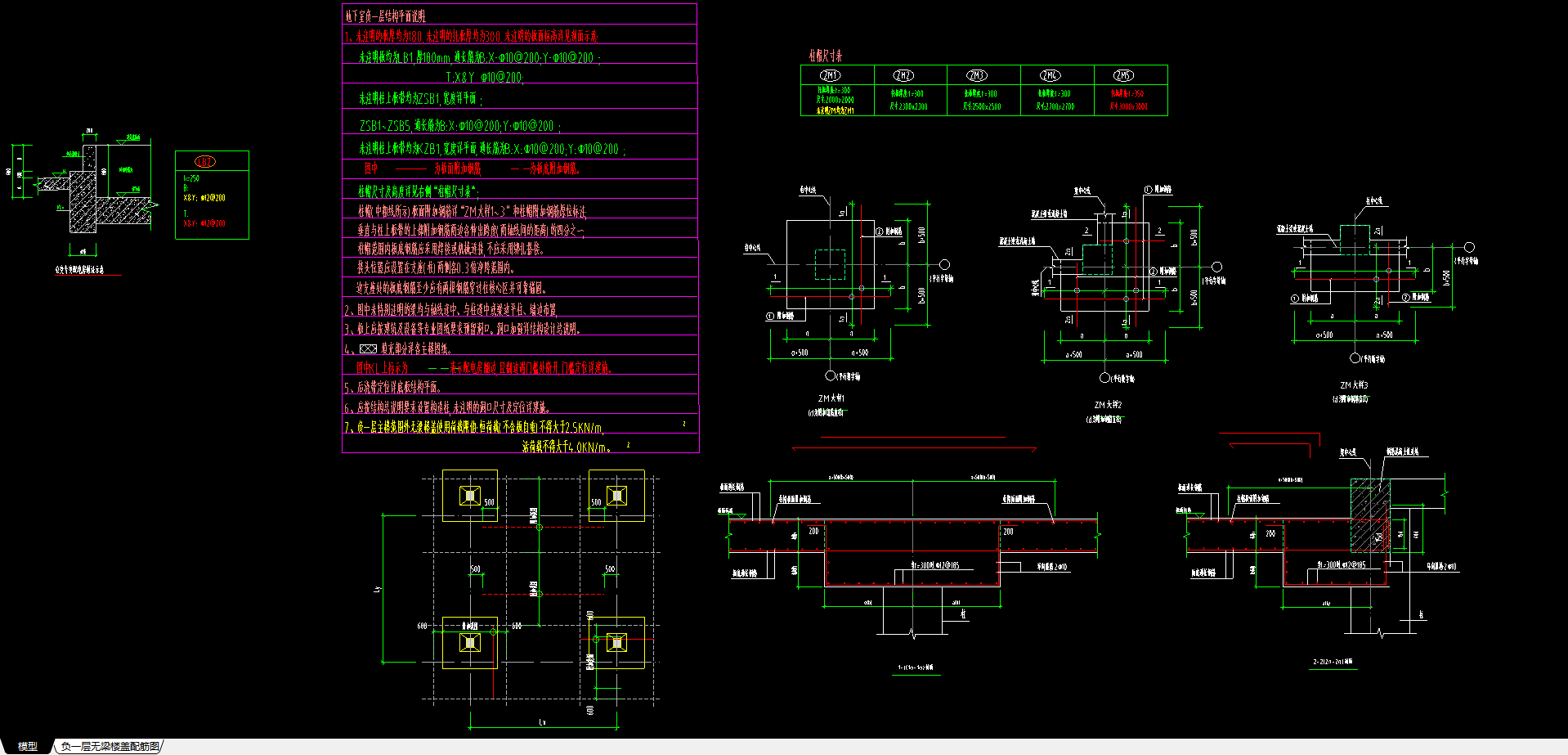The width and height of the screenshot is (1568, 755).
Task: Click the 2300x2300 size cell under ZM2
Action: [908, 106]
